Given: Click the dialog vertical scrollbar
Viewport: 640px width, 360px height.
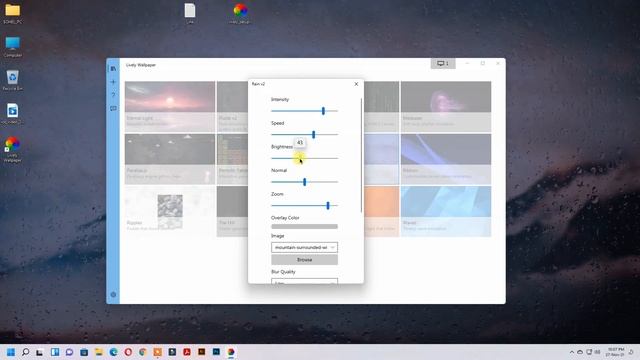Looking at the screenshot, I should (361, 155).
